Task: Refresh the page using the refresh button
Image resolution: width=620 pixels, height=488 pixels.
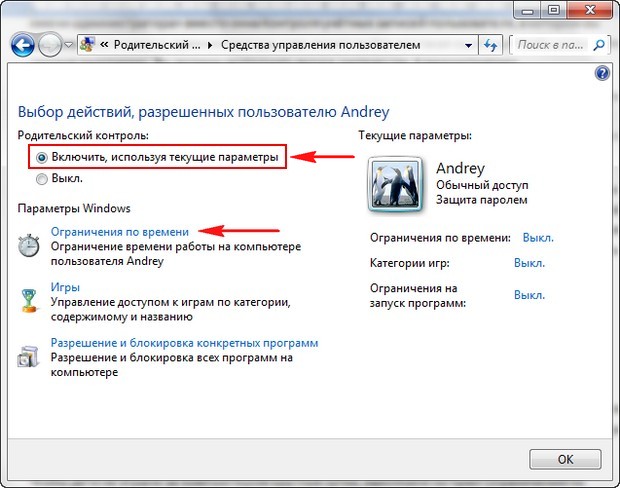Action: point(490,45)
